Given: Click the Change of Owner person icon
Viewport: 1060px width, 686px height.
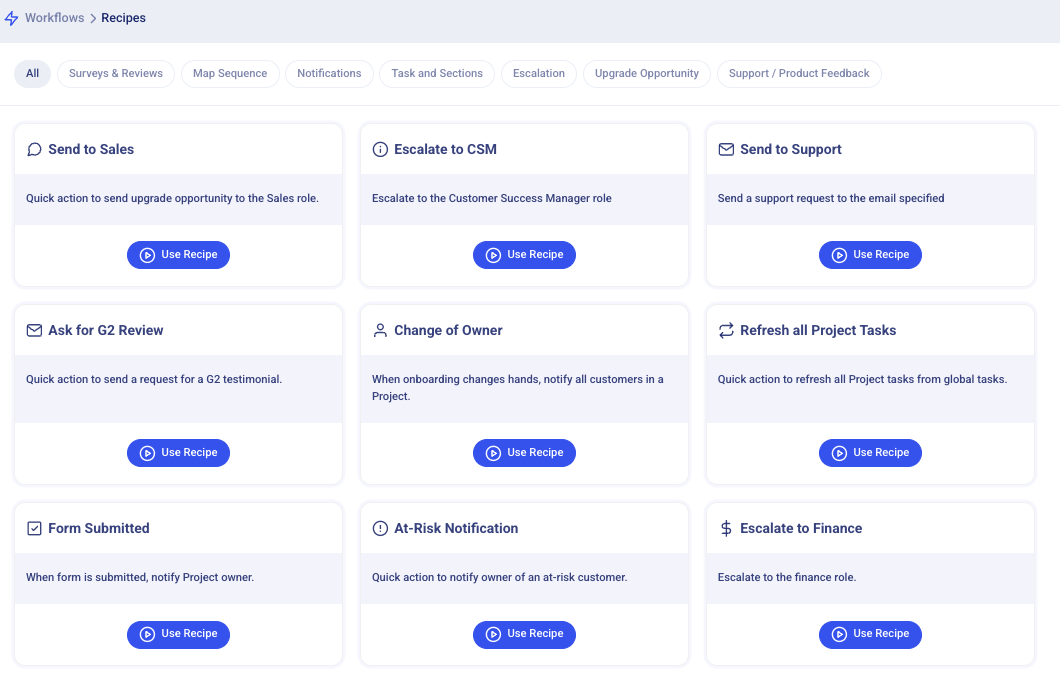Looking at the screenshot, I should [x=380, y=330].
